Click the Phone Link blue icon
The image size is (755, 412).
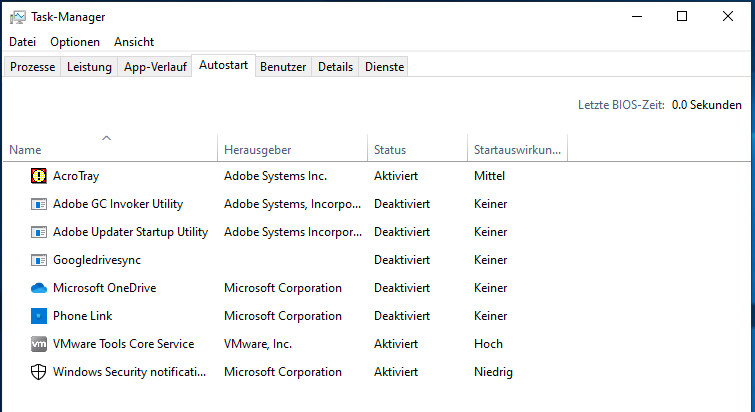(39, 316)
